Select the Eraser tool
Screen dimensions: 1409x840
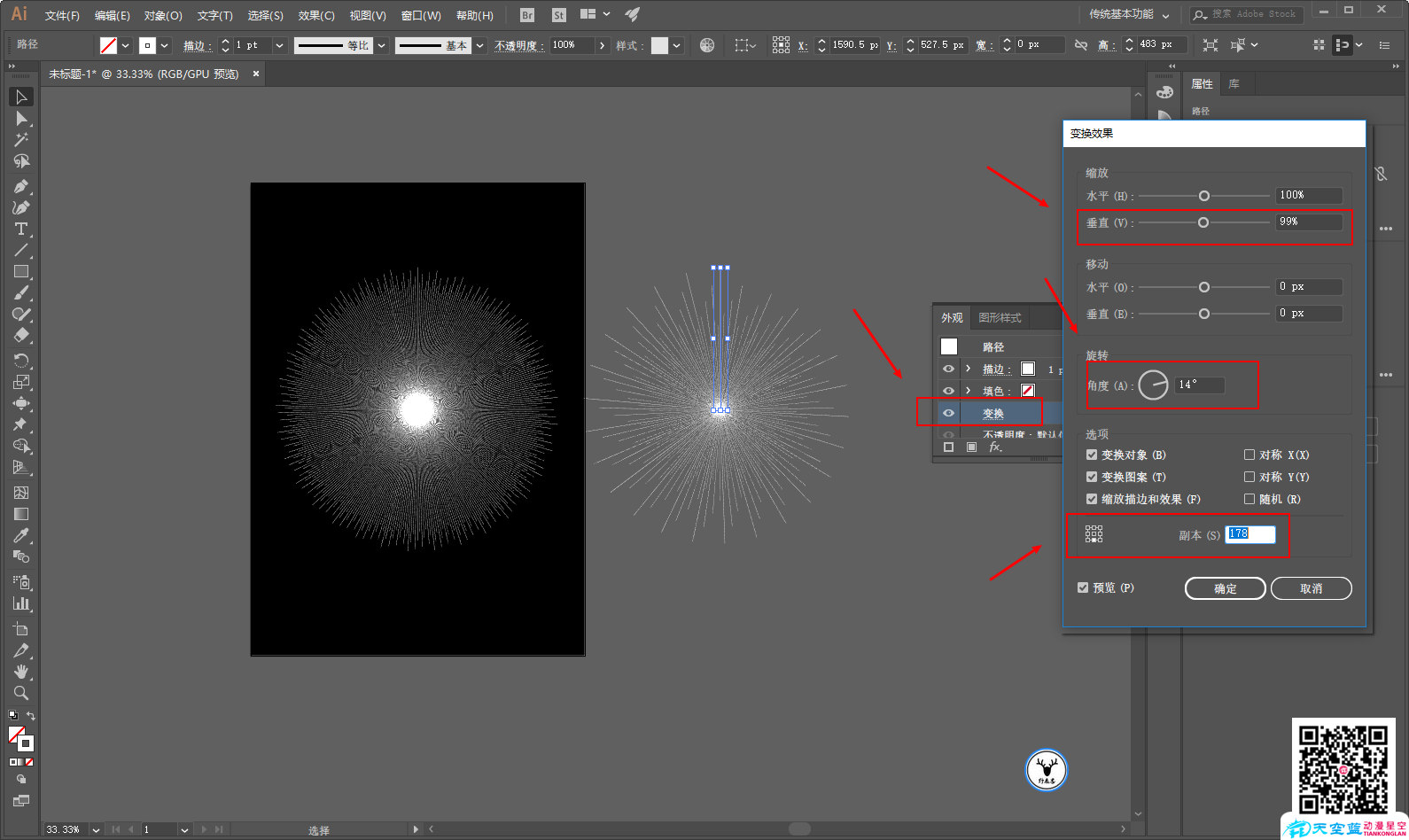pyautogui.click(x=21, y=335)
